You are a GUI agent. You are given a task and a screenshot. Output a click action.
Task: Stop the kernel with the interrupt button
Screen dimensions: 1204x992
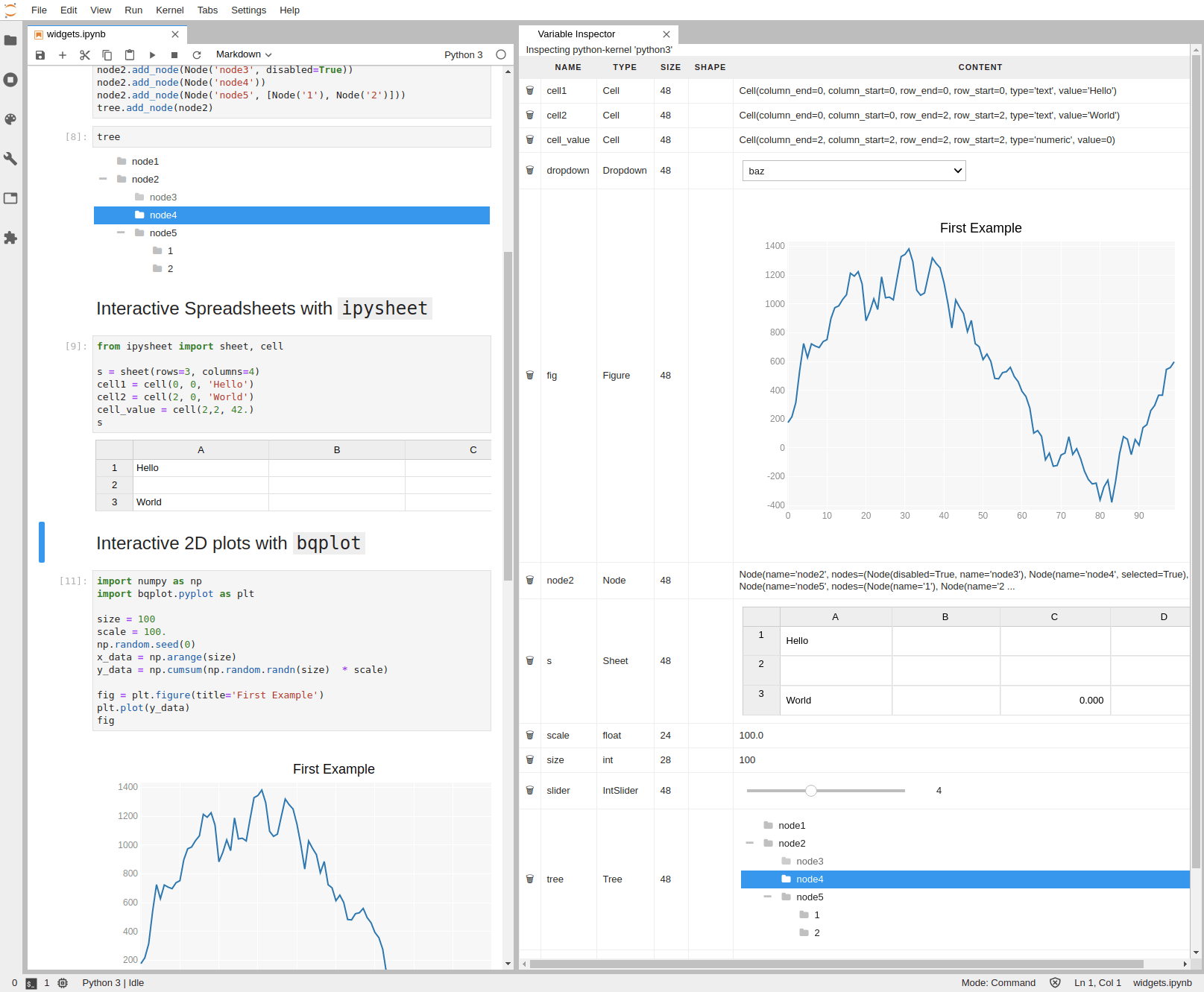tap(174, 54)
